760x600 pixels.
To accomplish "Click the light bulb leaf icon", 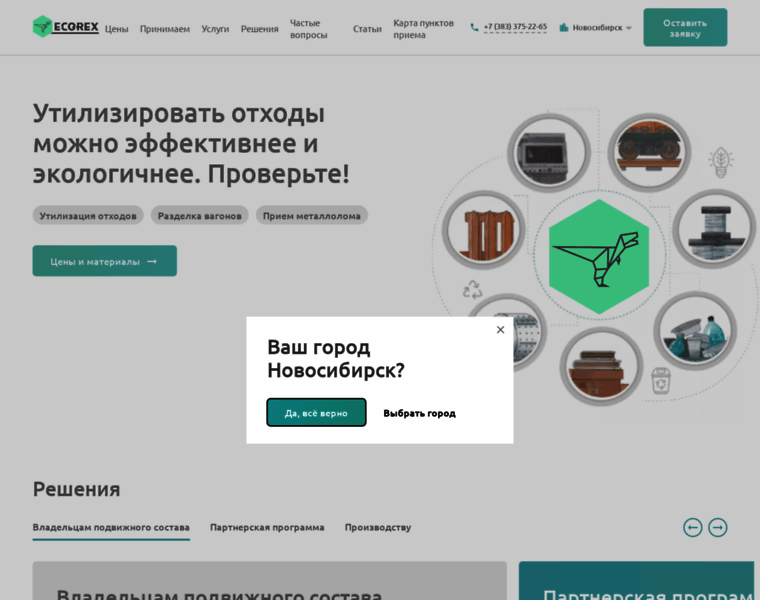I will pos(720,161).
